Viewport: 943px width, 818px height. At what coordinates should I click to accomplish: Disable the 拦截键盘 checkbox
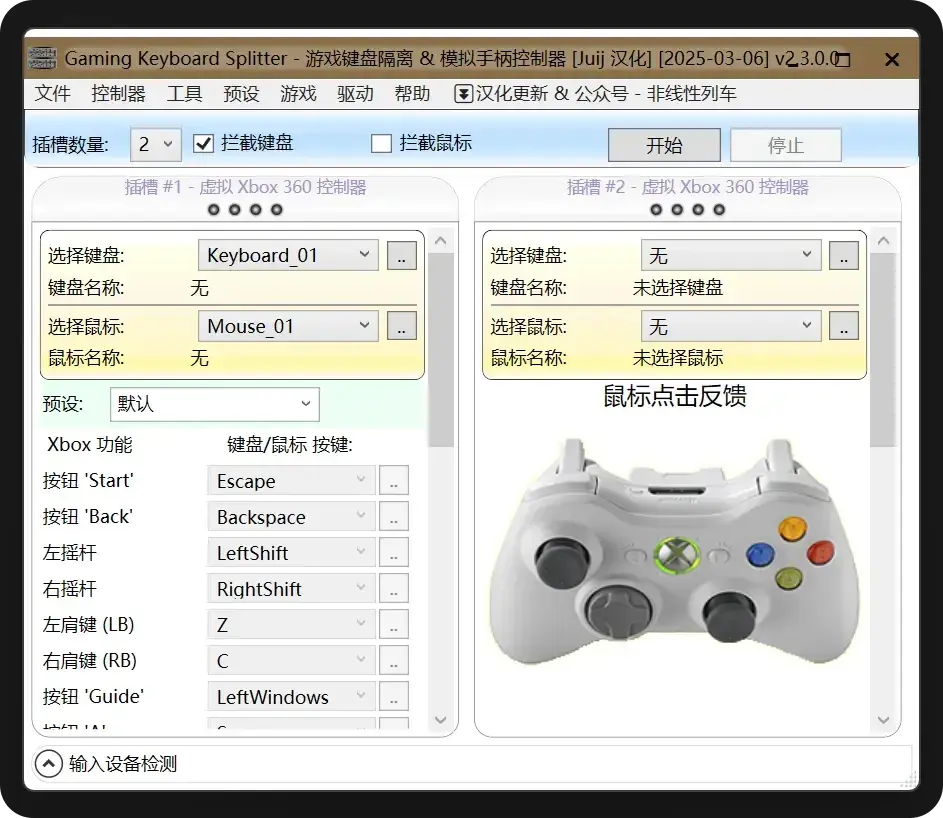coord(204,144)
